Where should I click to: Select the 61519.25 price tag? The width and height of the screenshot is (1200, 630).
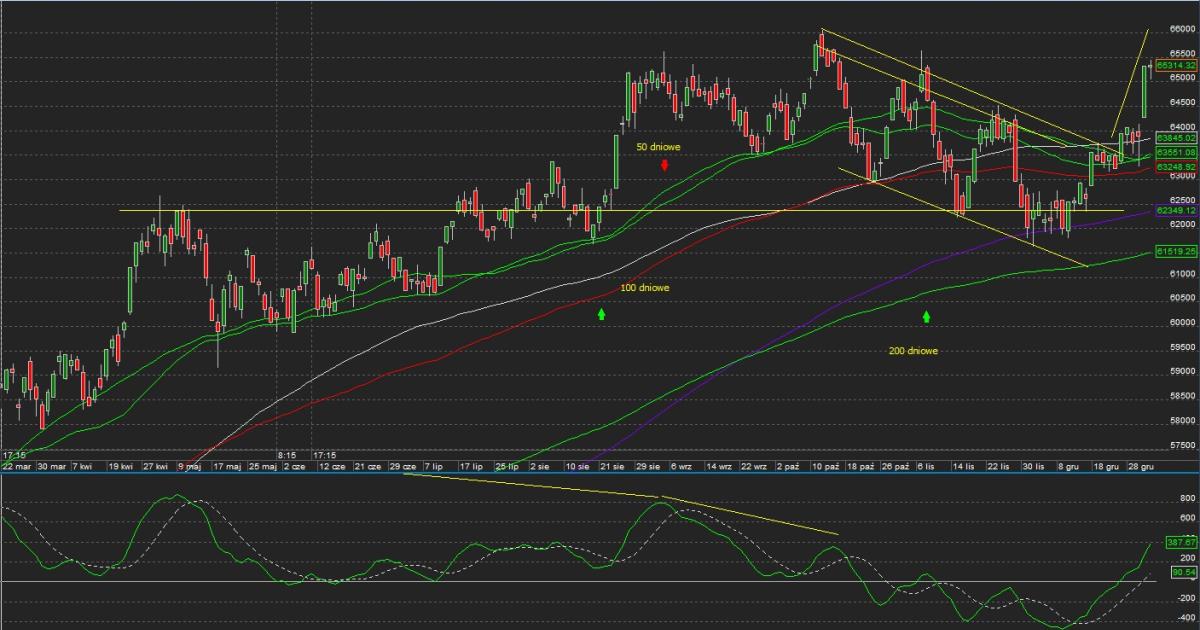(1176, 251)
